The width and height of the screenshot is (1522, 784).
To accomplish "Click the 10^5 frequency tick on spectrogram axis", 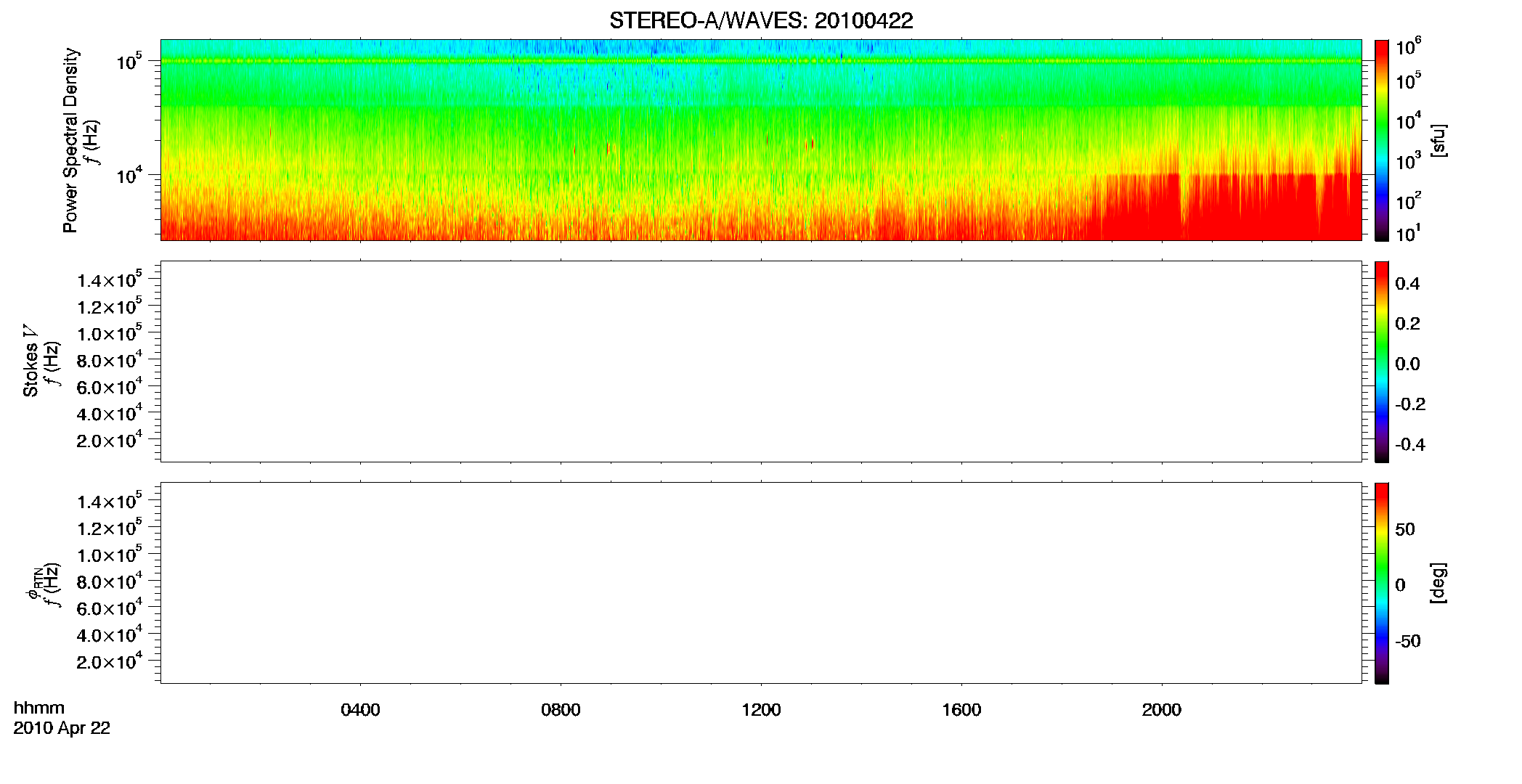I will pyautogui.click(x=129, y=62).
